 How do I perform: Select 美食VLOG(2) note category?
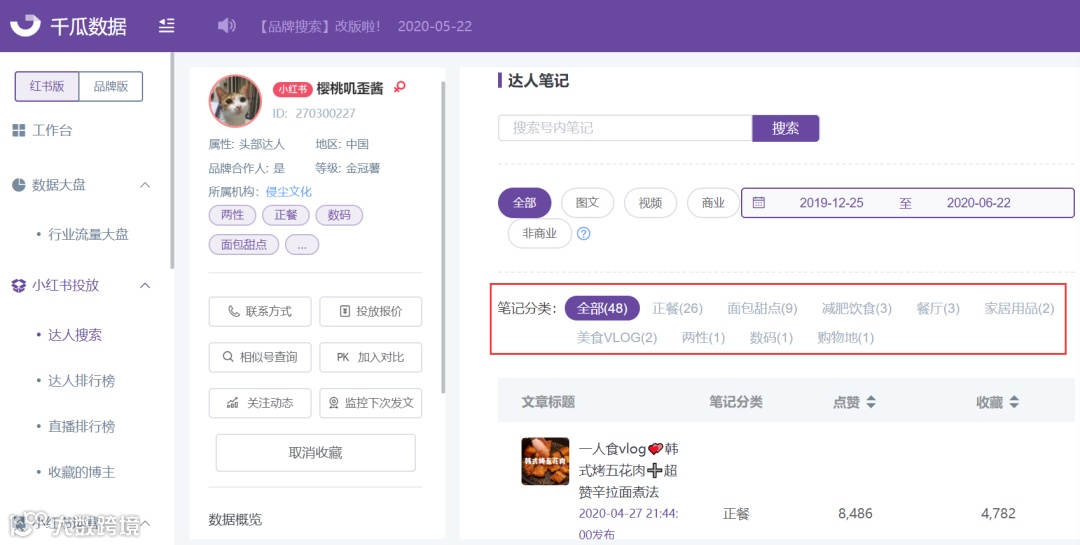click(617, 338)
